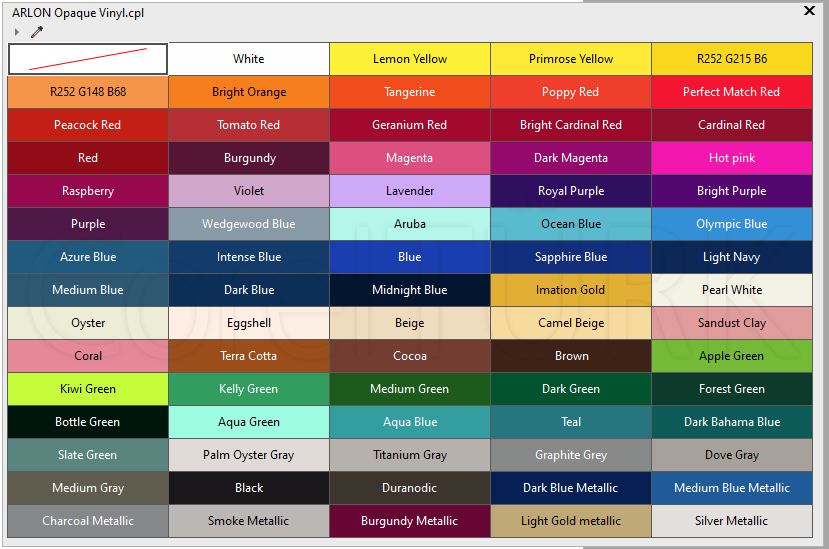This screenshot has width=829, height=549.
Task: Pick the Apple Green swatch
Action: pyautogui.click(x=732, y=356)
